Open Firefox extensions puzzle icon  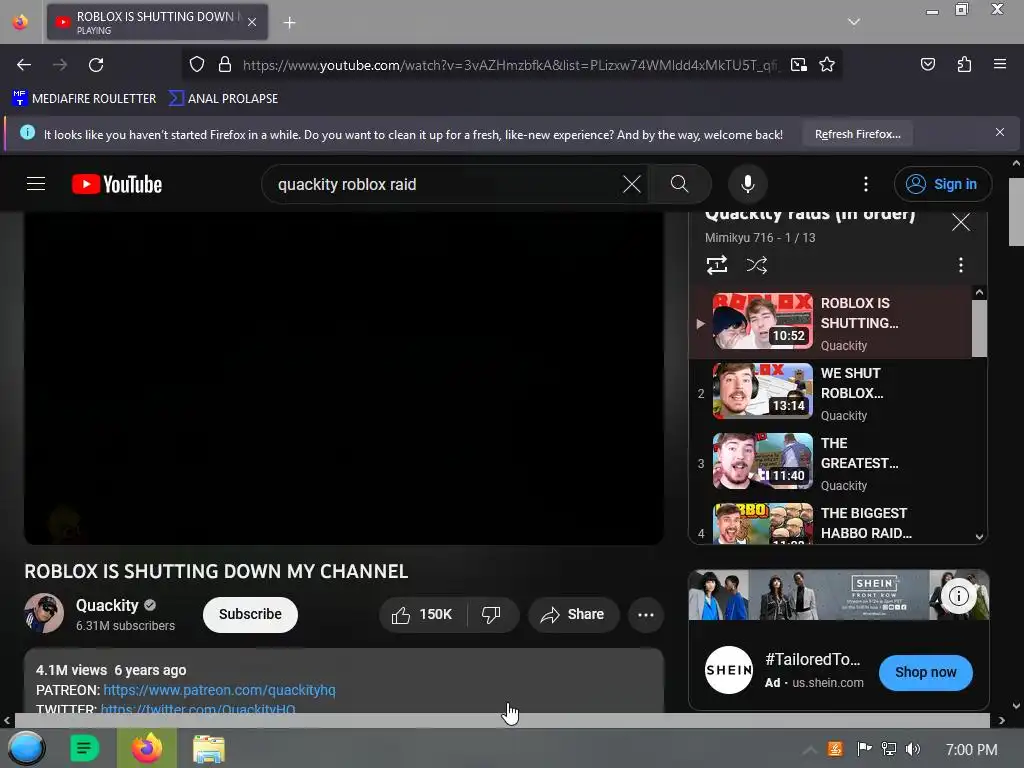(x=964, y=64)
